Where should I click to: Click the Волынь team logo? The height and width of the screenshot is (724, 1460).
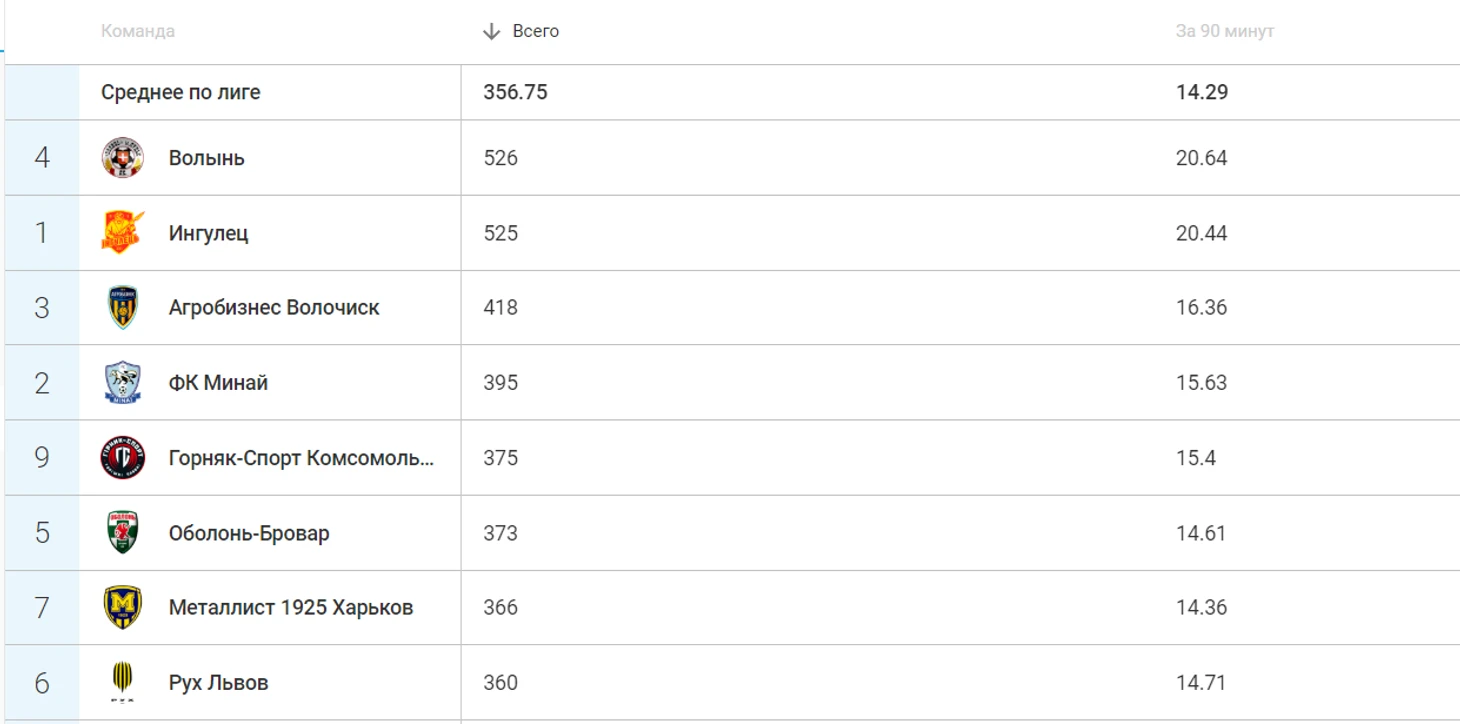coord(123,158)
